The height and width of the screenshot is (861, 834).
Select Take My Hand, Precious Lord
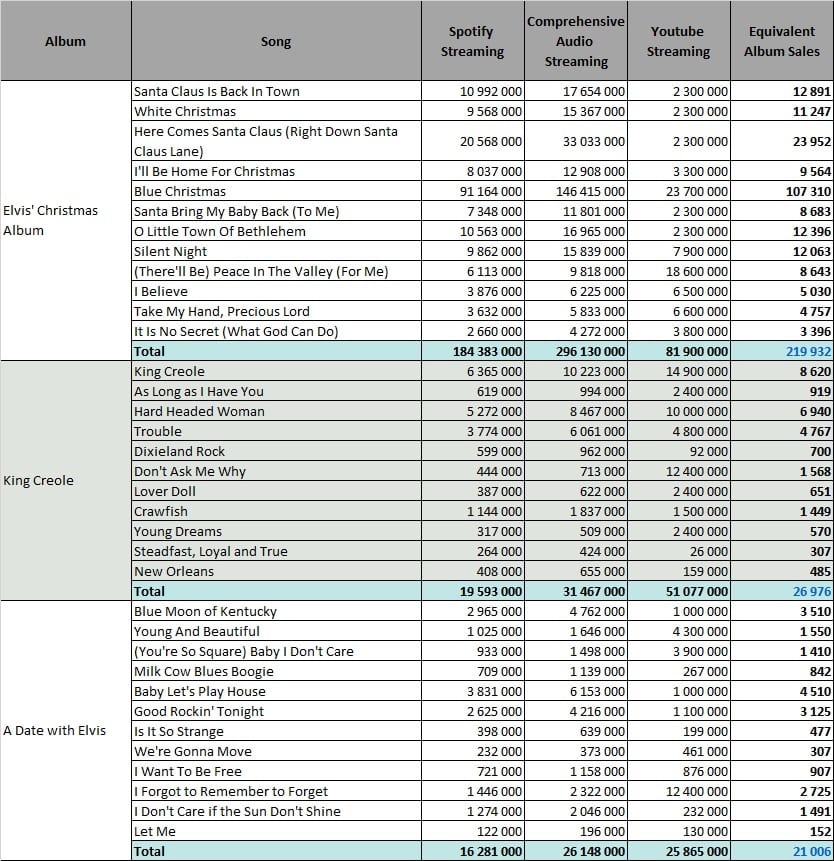pos(276,311)
